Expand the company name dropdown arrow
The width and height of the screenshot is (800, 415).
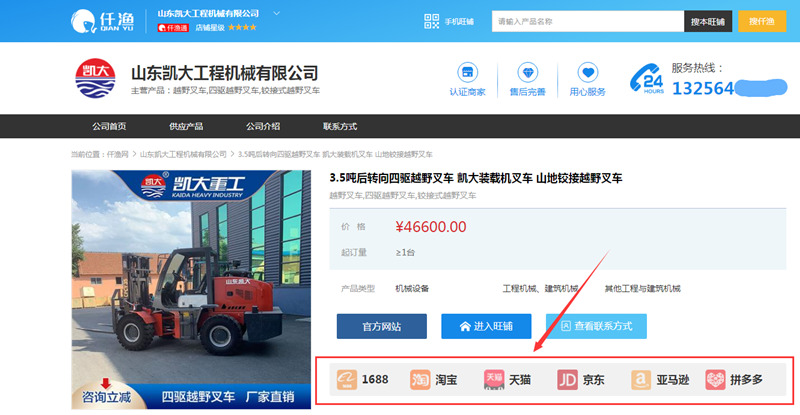[x=277, y=13]
